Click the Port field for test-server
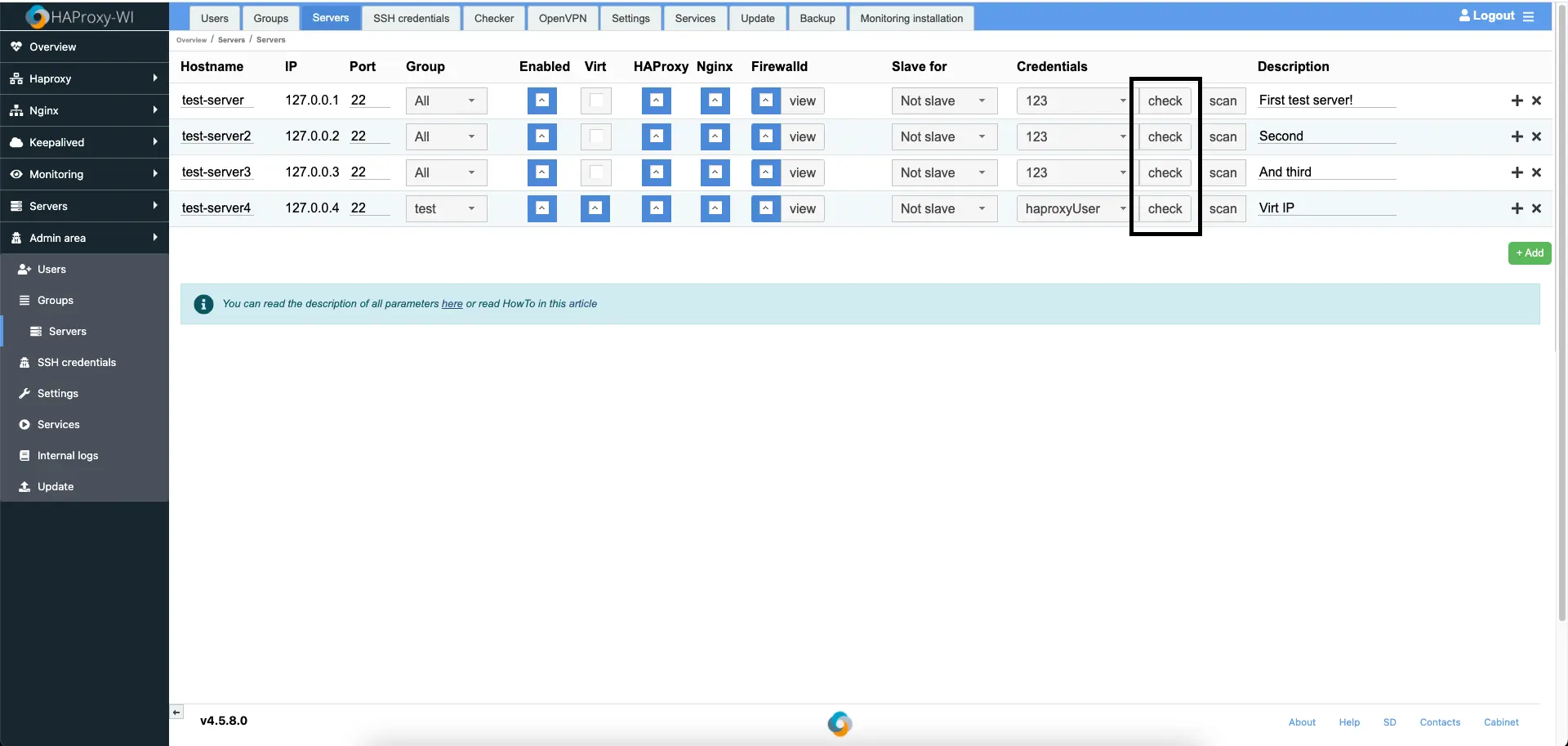The image size is (1568, 746). [369, 101]
